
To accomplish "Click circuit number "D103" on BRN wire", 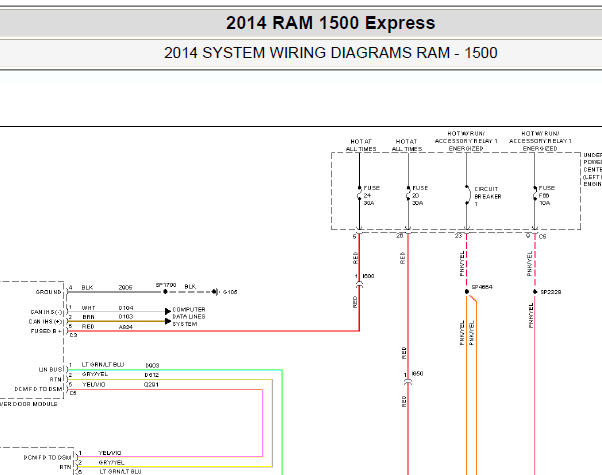I will pyautogui.click(x=126, y=316).
